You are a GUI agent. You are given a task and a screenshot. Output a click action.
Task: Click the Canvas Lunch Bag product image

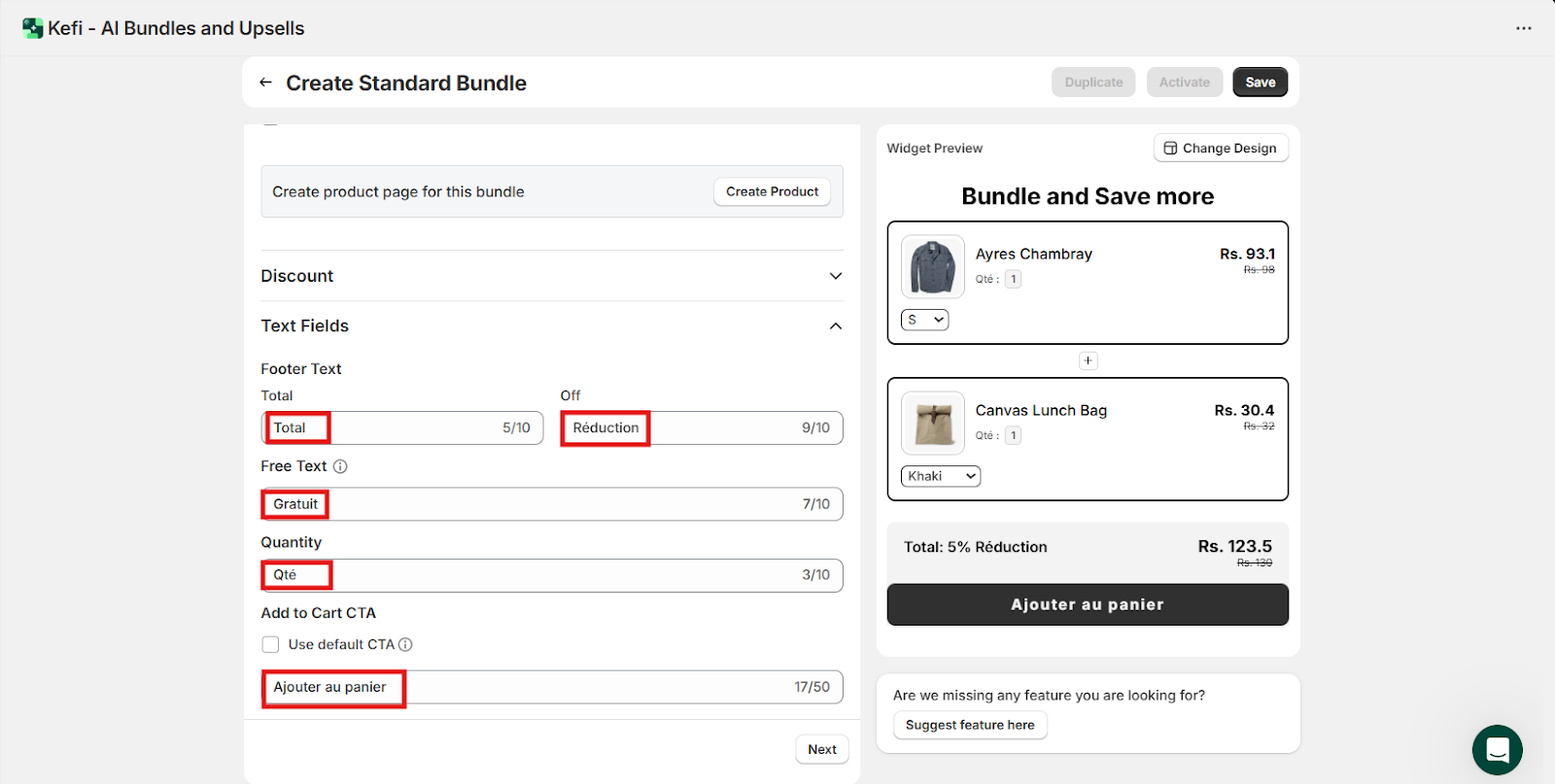coord(932,423)
